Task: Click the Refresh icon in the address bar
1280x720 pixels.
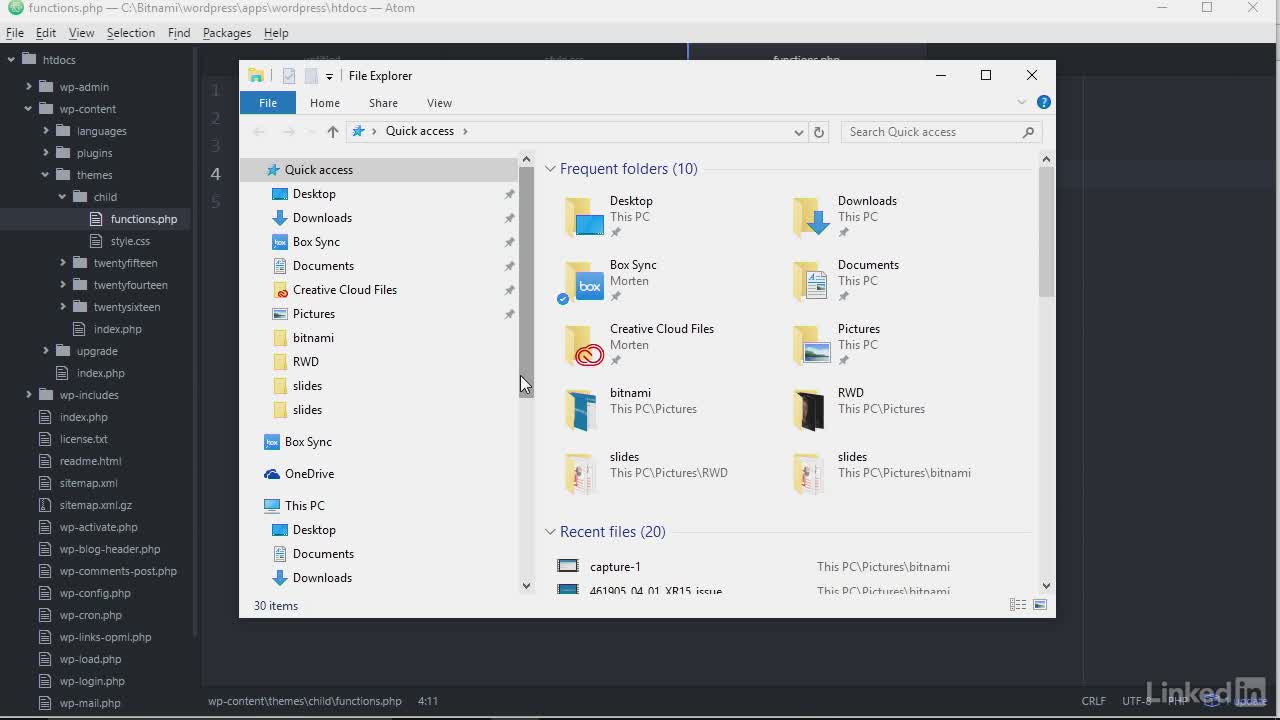Action: (819, 132)
